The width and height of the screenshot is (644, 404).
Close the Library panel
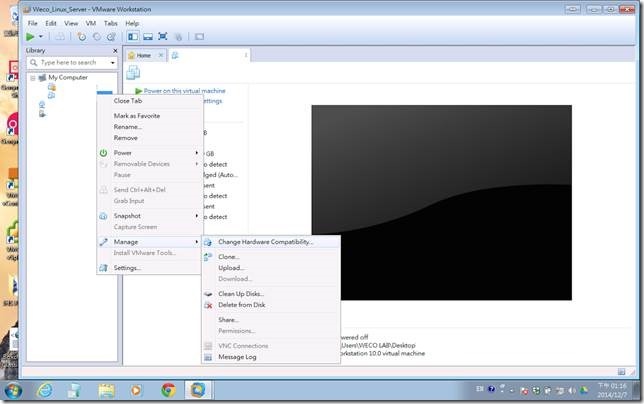tap(115, 50)
